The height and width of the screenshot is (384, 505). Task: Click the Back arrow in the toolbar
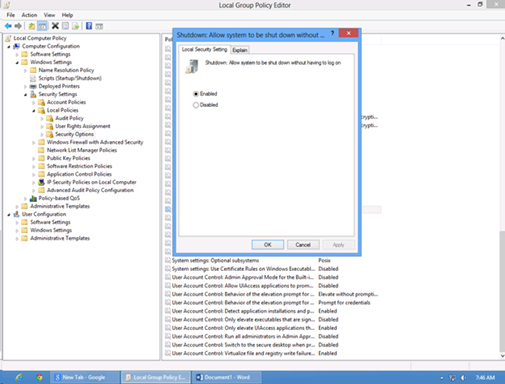click(x=8, y=26)
